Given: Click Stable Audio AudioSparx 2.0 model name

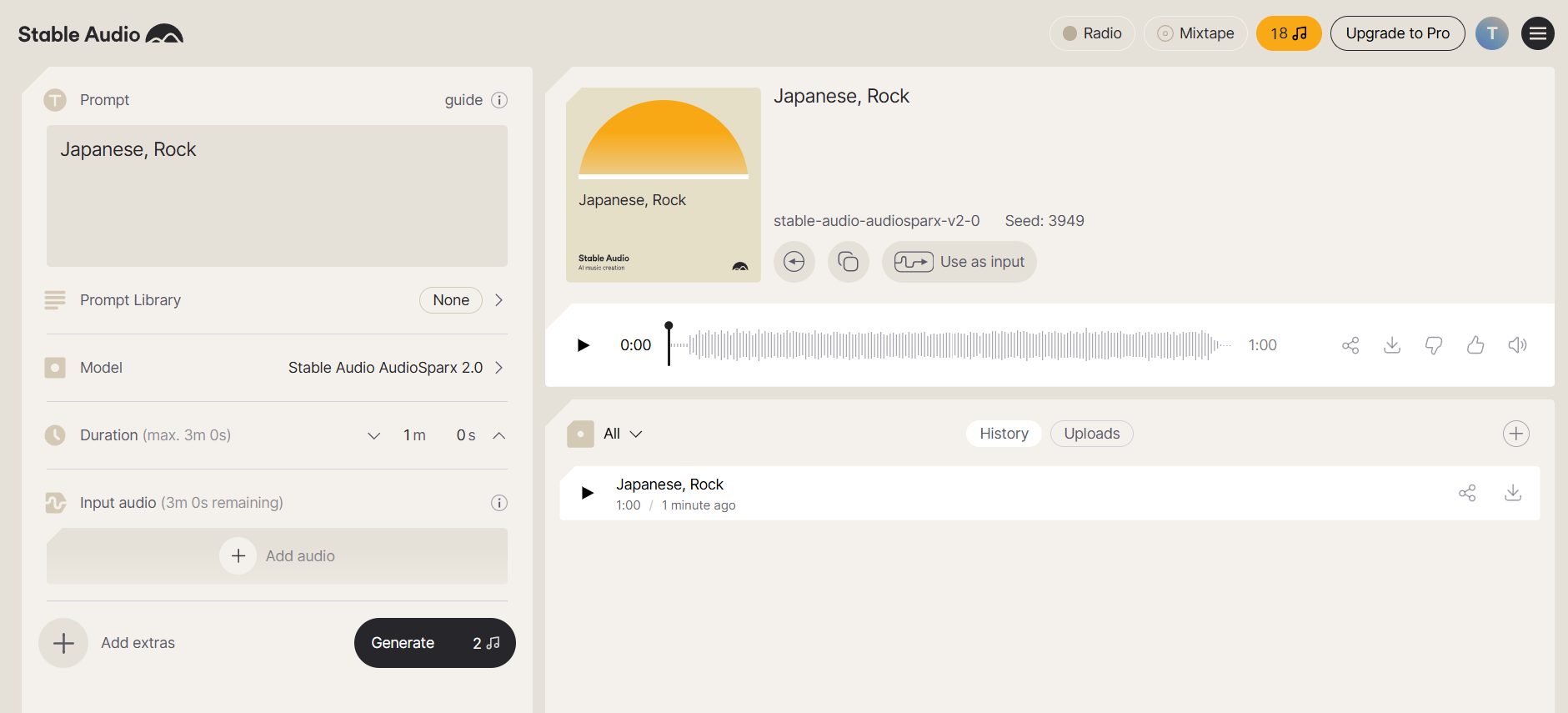Looking at the screenshot, I should 385,368.
